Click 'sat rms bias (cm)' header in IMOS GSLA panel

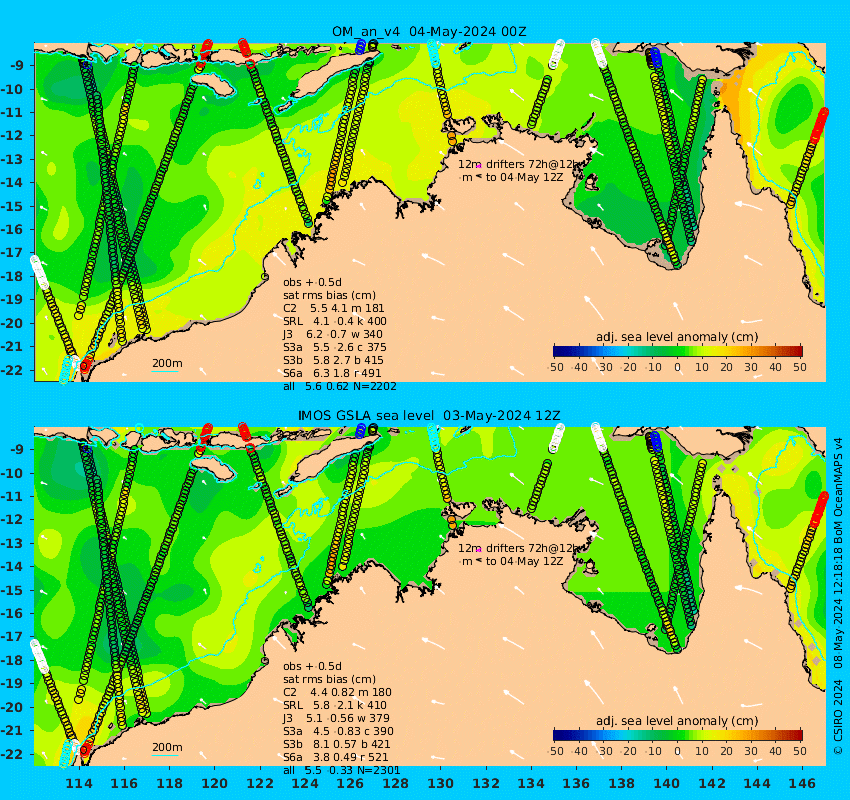tap(329, 679)
